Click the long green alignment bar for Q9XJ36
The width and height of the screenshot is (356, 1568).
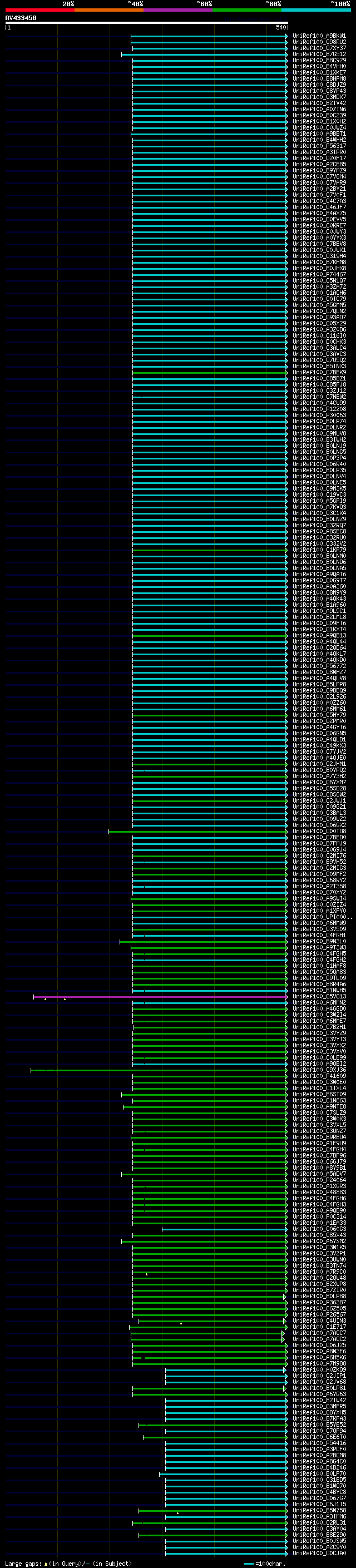pyautogui.click(x=159, y=1071)
